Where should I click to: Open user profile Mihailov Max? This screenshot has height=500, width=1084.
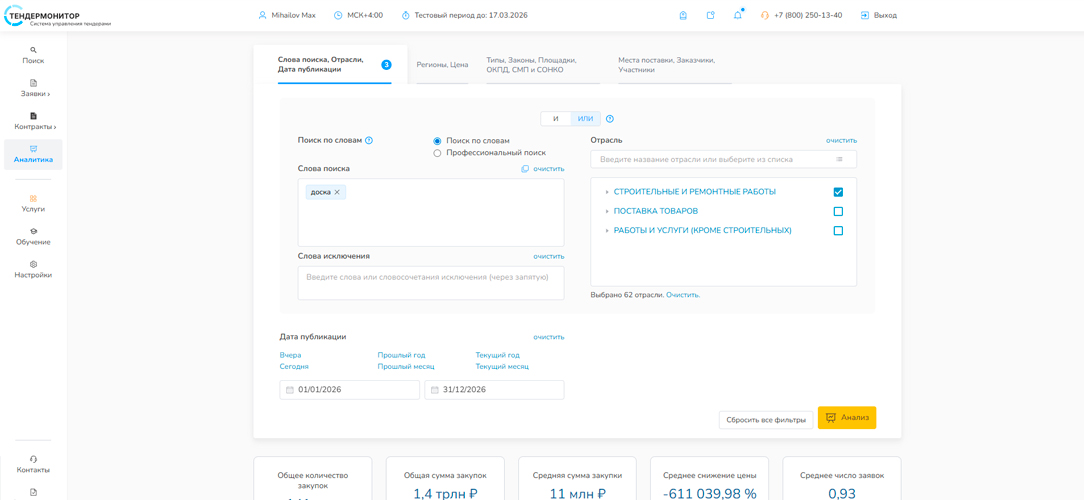coord(287,15)
